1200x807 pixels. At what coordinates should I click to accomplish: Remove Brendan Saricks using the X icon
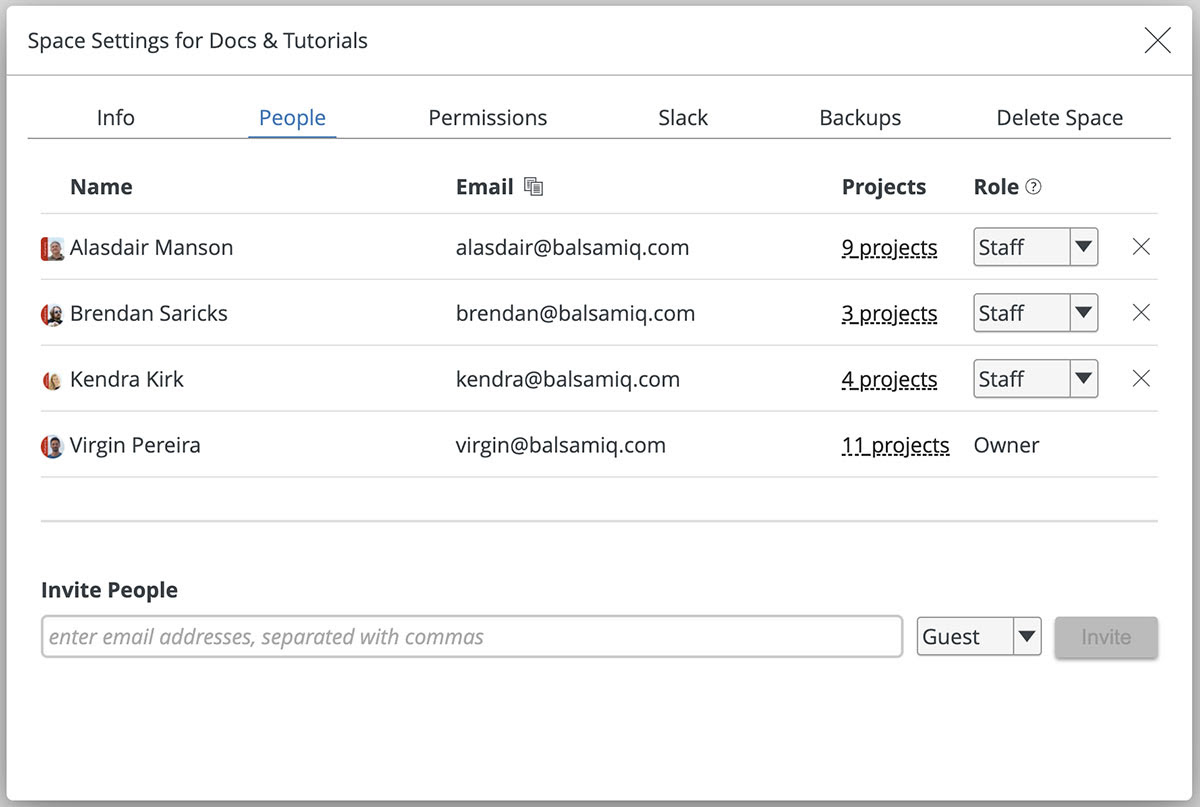point(1141,313)
